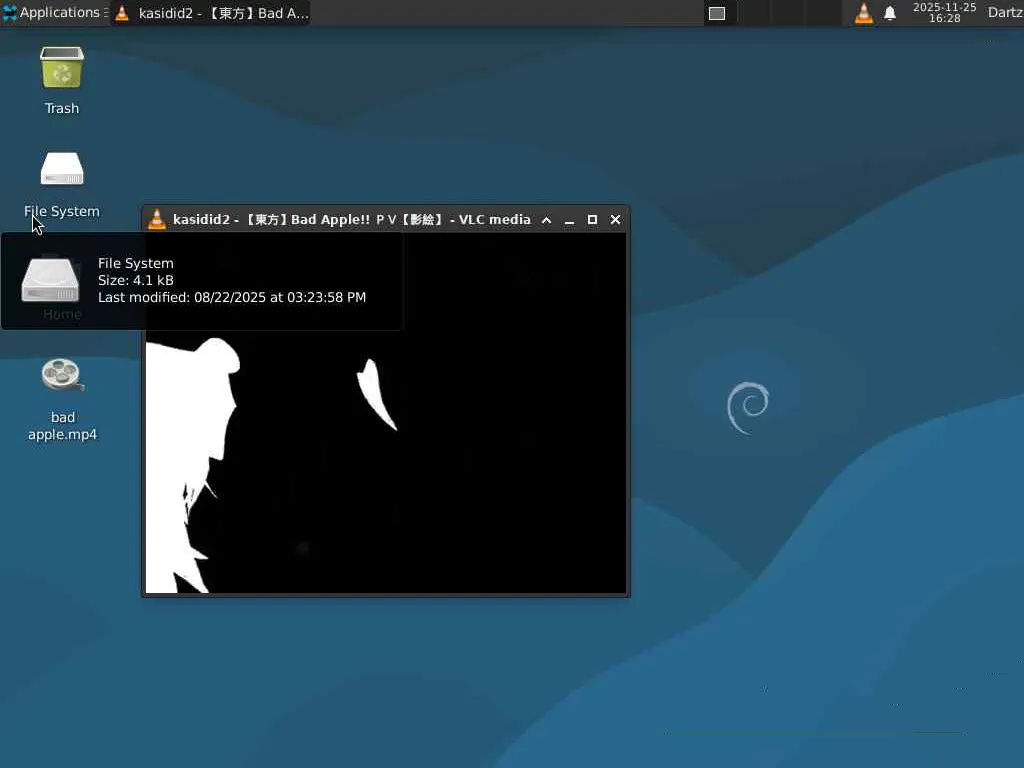
Task: Click the VLC taskbar window button
Action: 211,13
